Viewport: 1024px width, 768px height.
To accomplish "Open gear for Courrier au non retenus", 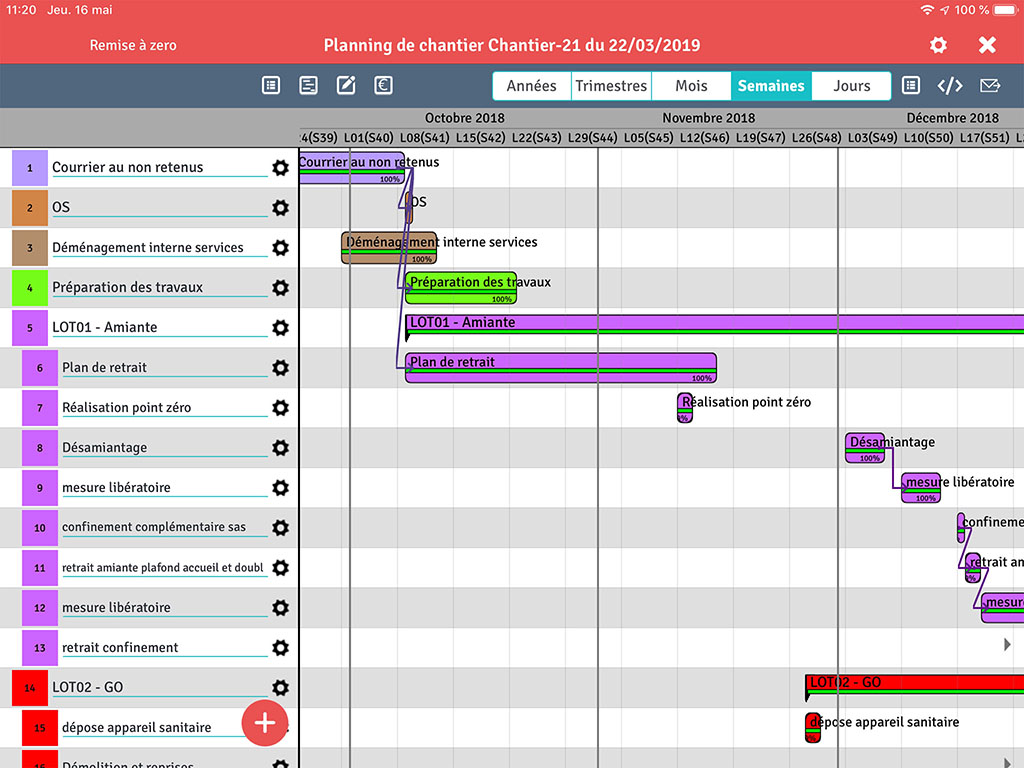I will [x=281, y=168].
